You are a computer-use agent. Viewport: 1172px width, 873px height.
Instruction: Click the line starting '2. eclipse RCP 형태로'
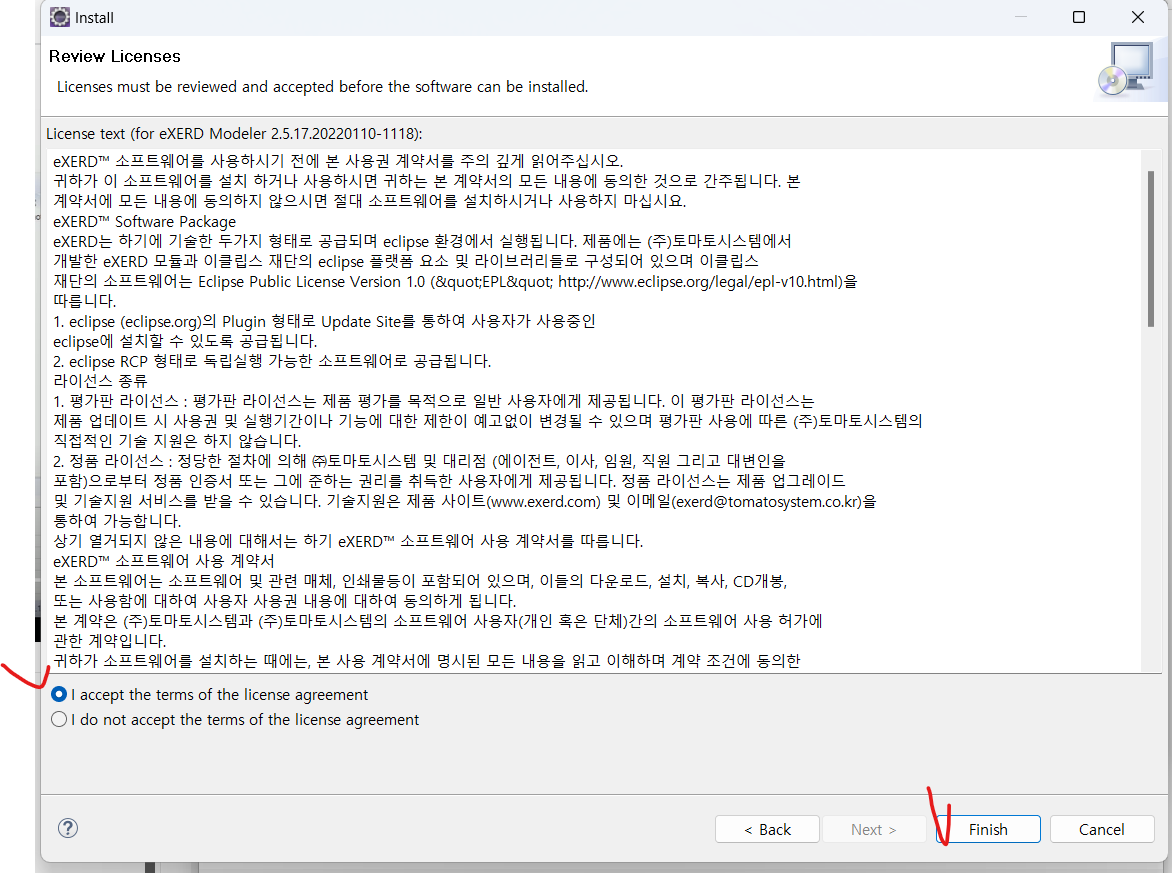pos(272,361)
